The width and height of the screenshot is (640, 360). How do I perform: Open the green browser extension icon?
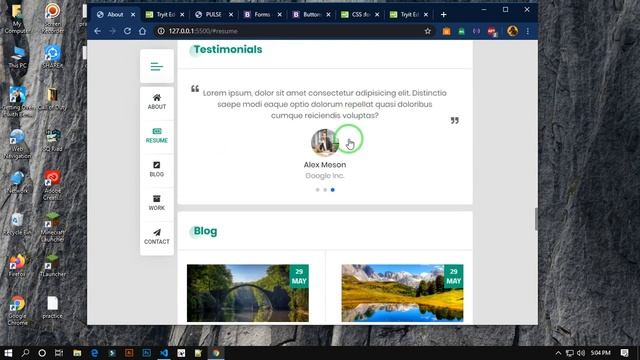461,31
